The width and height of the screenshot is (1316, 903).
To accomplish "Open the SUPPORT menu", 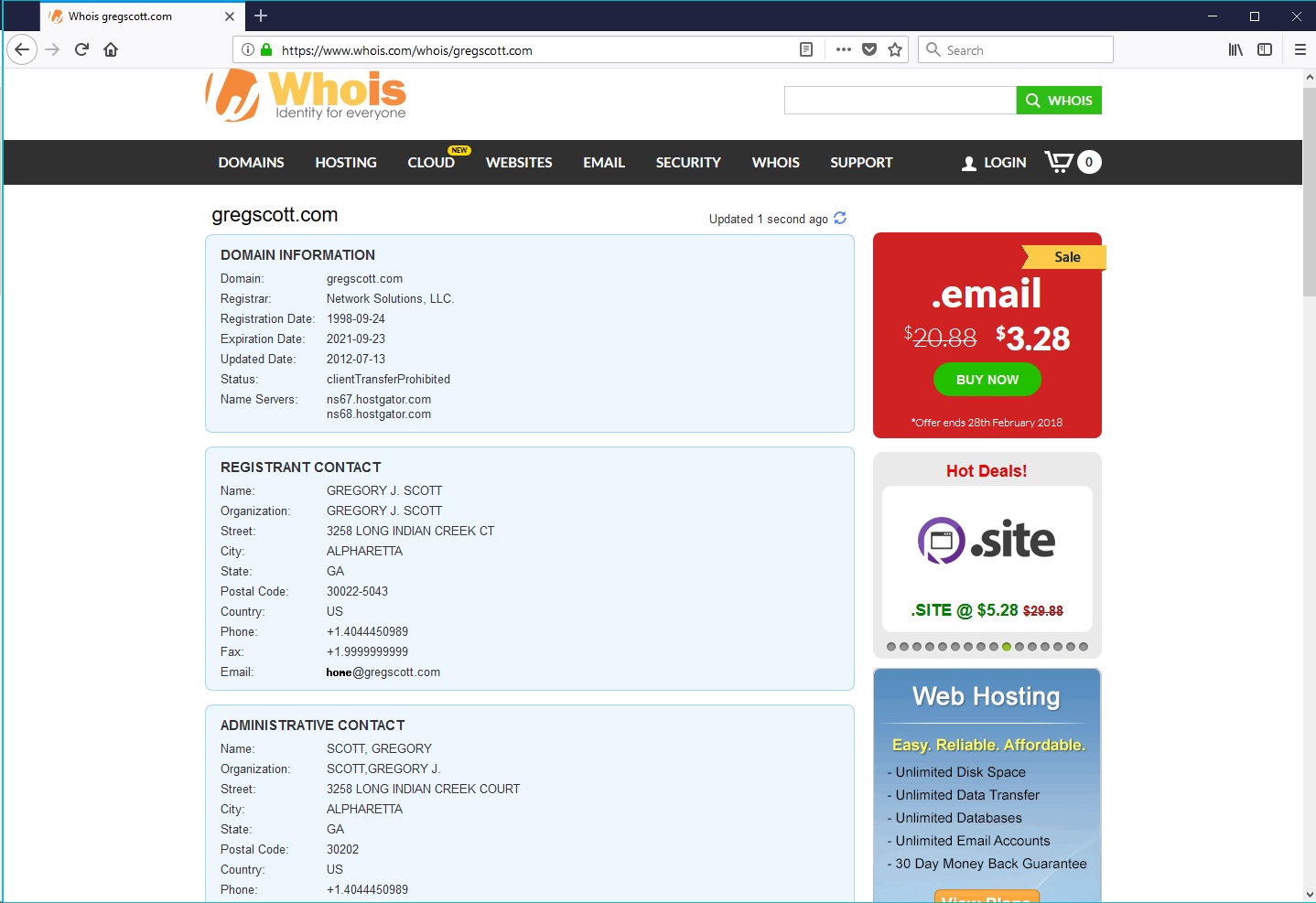I will [x=861, y=163].
